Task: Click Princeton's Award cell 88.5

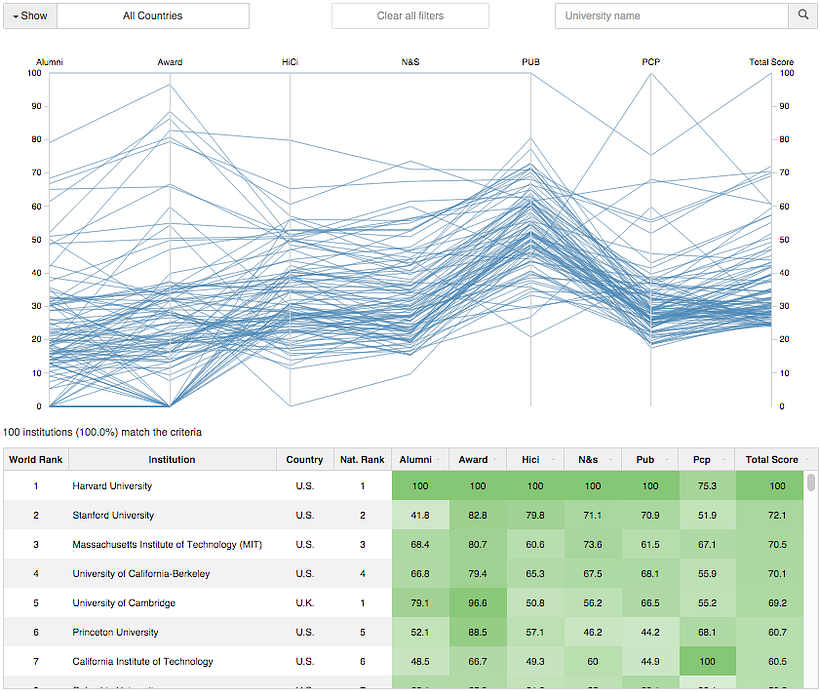Action: 478,632
